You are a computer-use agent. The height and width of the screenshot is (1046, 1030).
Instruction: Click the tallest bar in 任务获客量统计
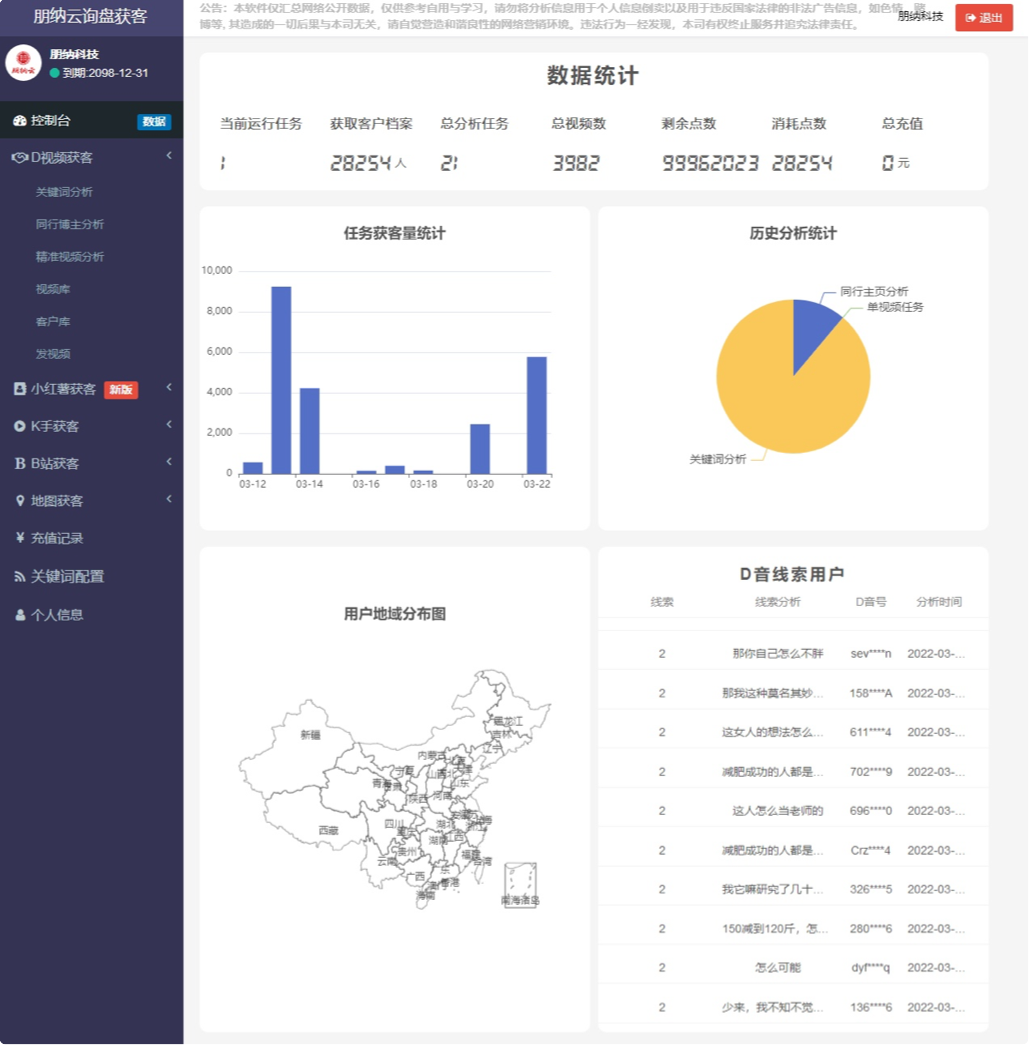pos(281,380)
